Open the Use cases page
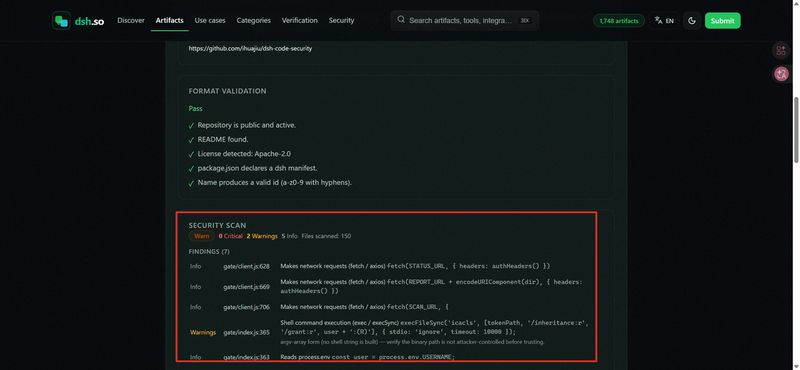 coord(210,20)
